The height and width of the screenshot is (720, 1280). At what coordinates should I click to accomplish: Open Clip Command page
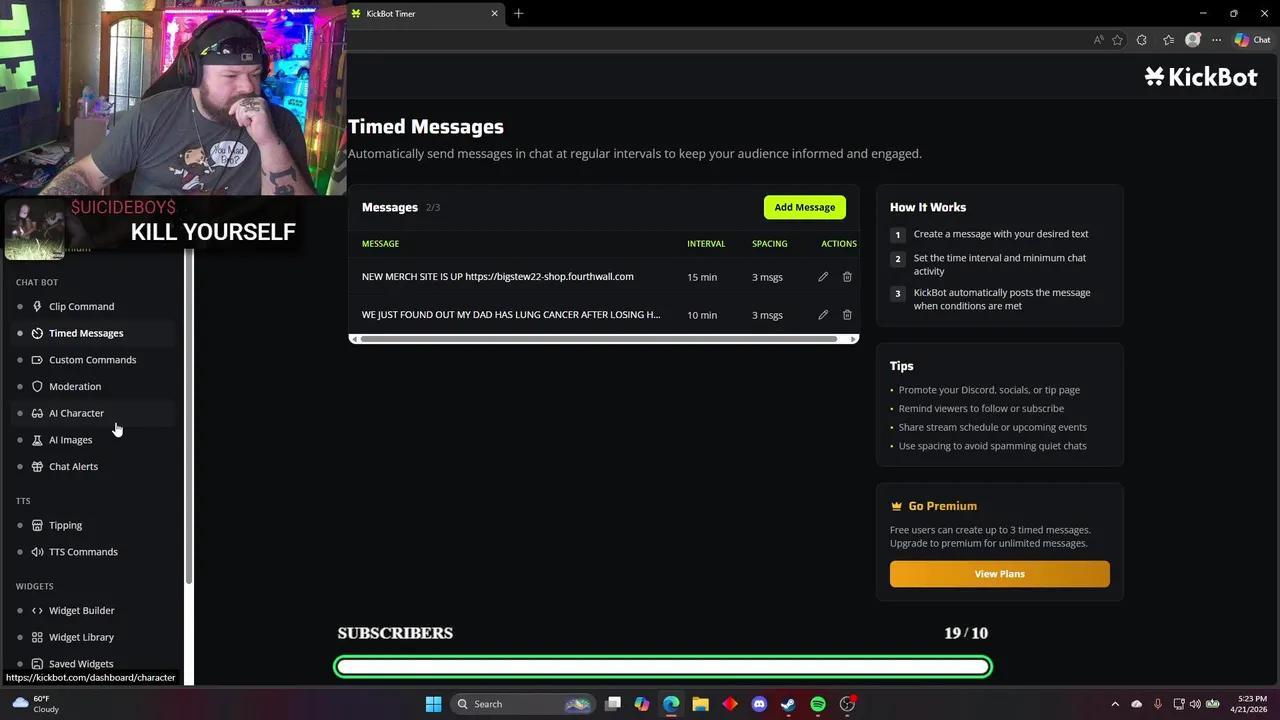tap(81, 306)
